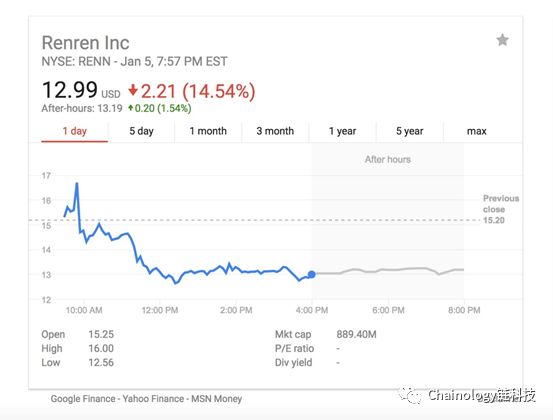Click the star icon to follow Renren
The height and width of the screenshot is (420, 553).
[x=502, y=40]
